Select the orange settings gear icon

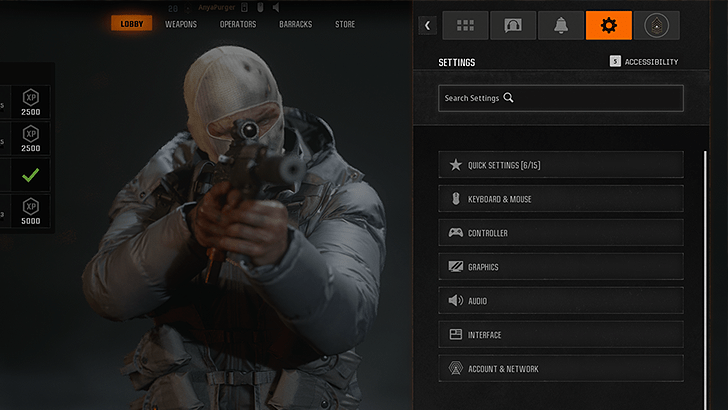(609, 25)
